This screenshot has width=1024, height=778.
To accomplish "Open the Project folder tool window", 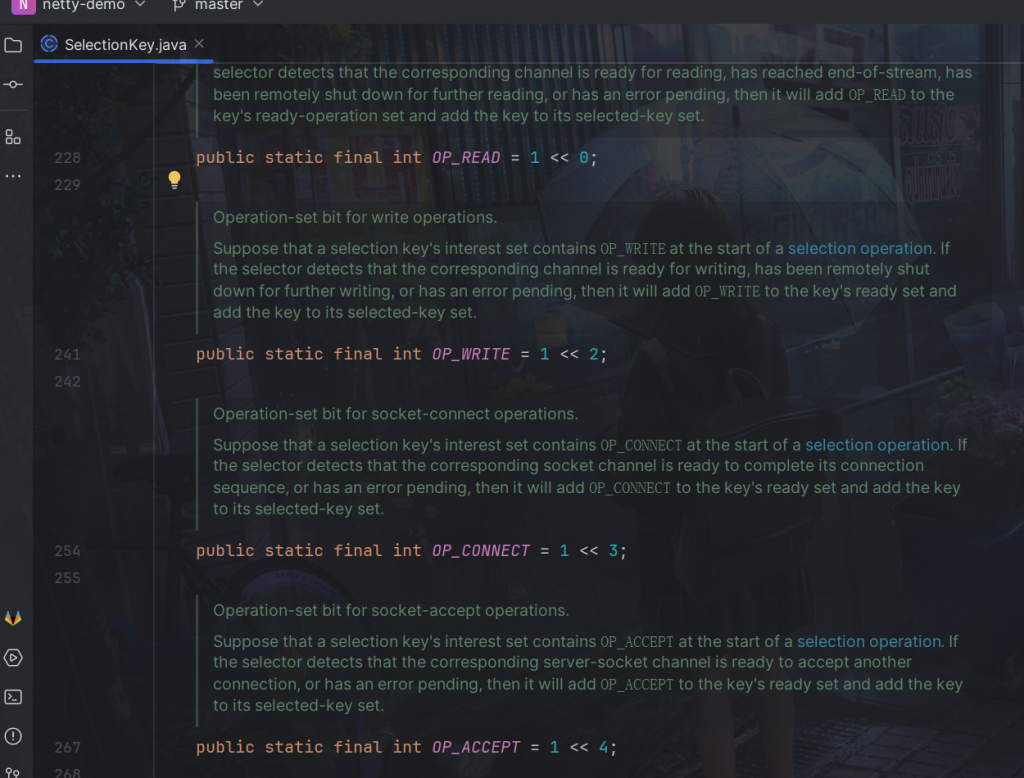I will (13, 45).
